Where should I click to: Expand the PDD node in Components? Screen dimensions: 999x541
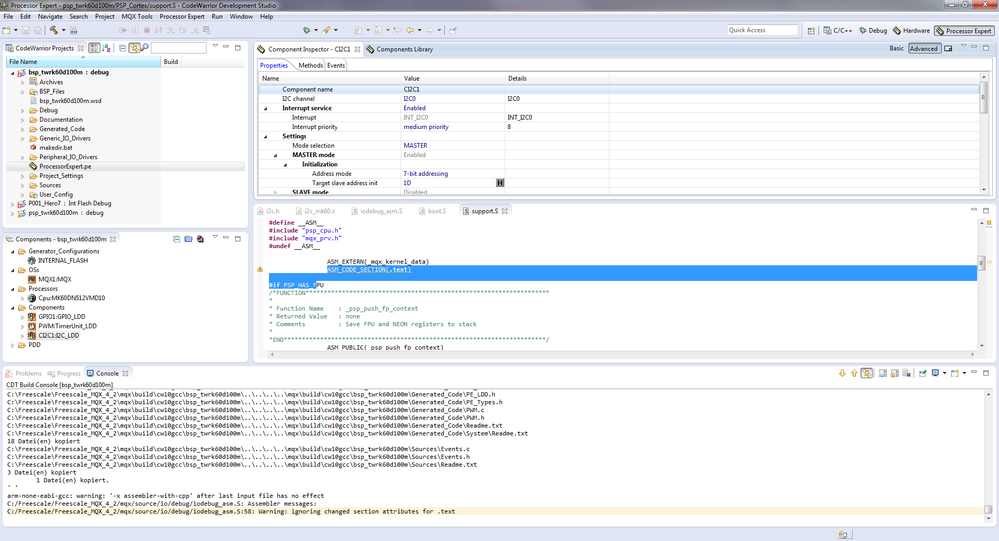[x=11, y=345]
